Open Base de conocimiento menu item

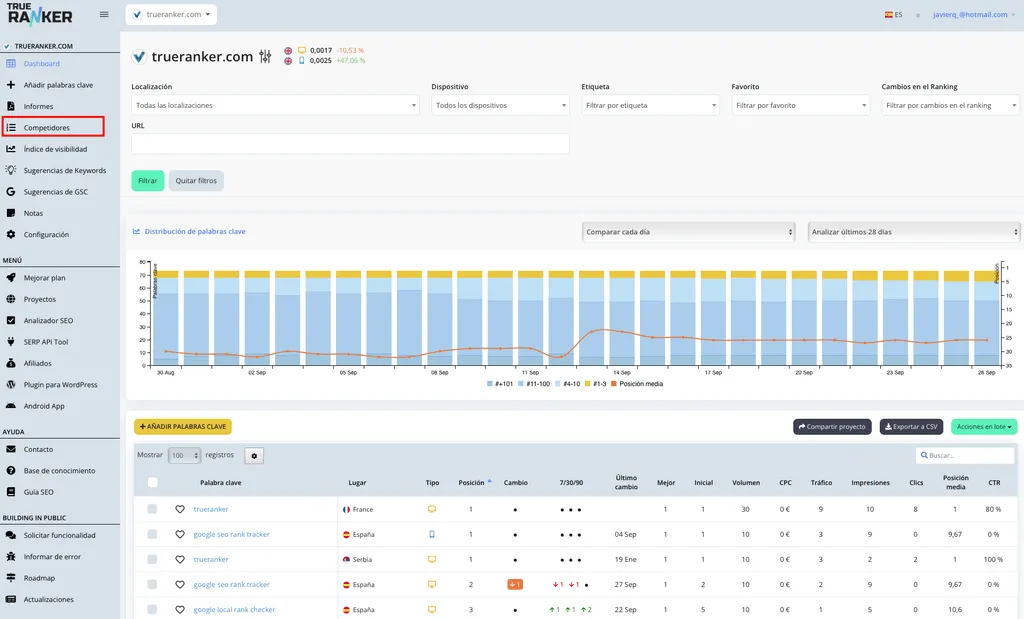[59, 471]
